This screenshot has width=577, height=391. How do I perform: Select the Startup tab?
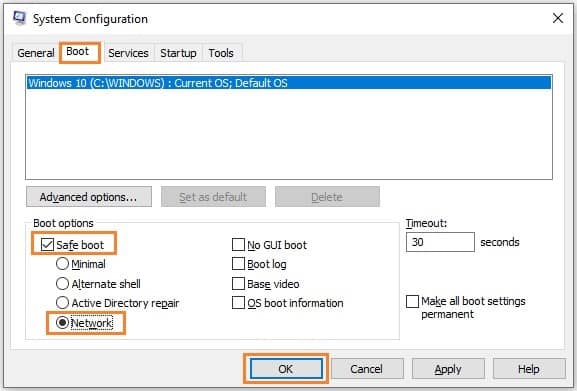click(x=178, y=53)
